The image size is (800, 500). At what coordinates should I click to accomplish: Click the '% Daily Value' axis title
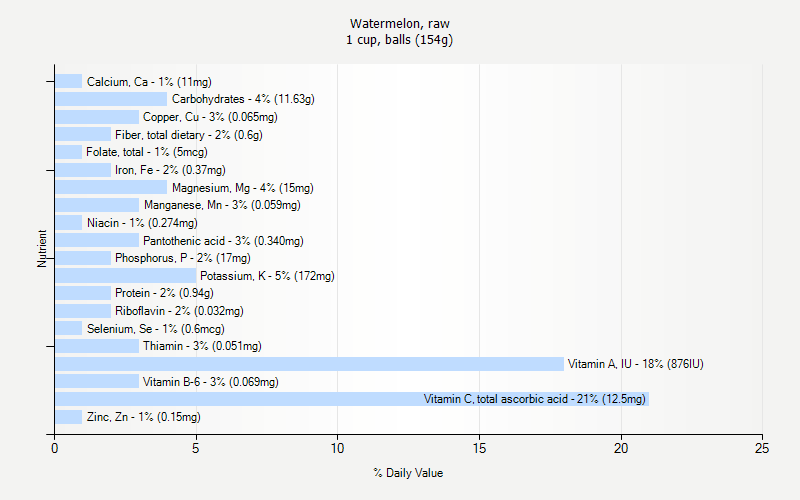(408, 473)
